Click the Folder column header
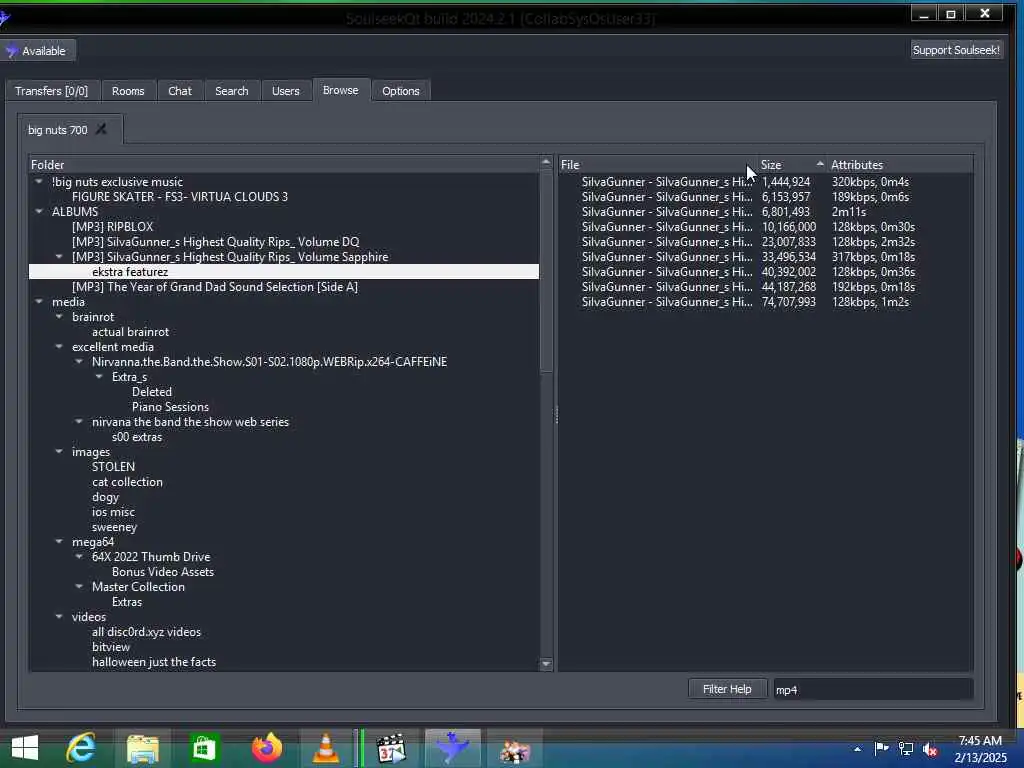The width and height of the screenshot is (1024, 768). point(285,165)
